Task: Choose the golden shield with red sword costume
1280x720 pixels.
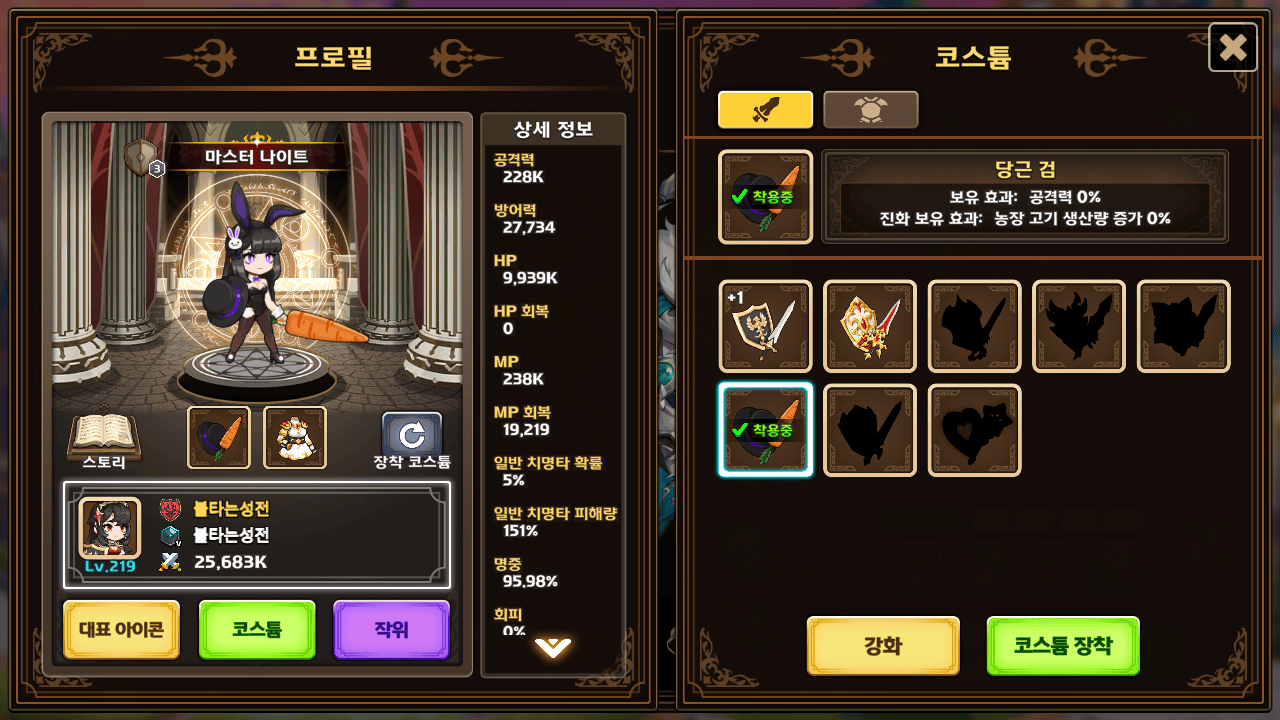Action: click(x=870, y=326)
